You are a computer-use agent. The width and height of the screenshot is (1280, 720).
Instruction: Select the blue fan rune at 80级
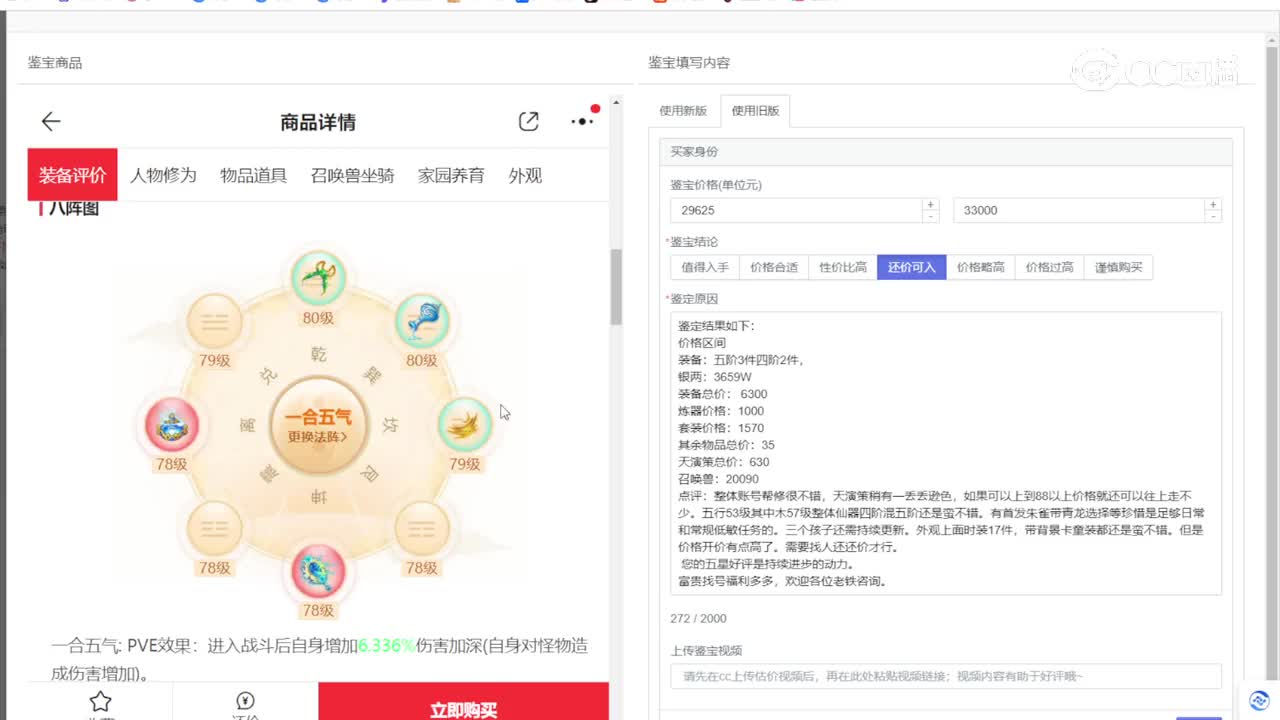422,320
